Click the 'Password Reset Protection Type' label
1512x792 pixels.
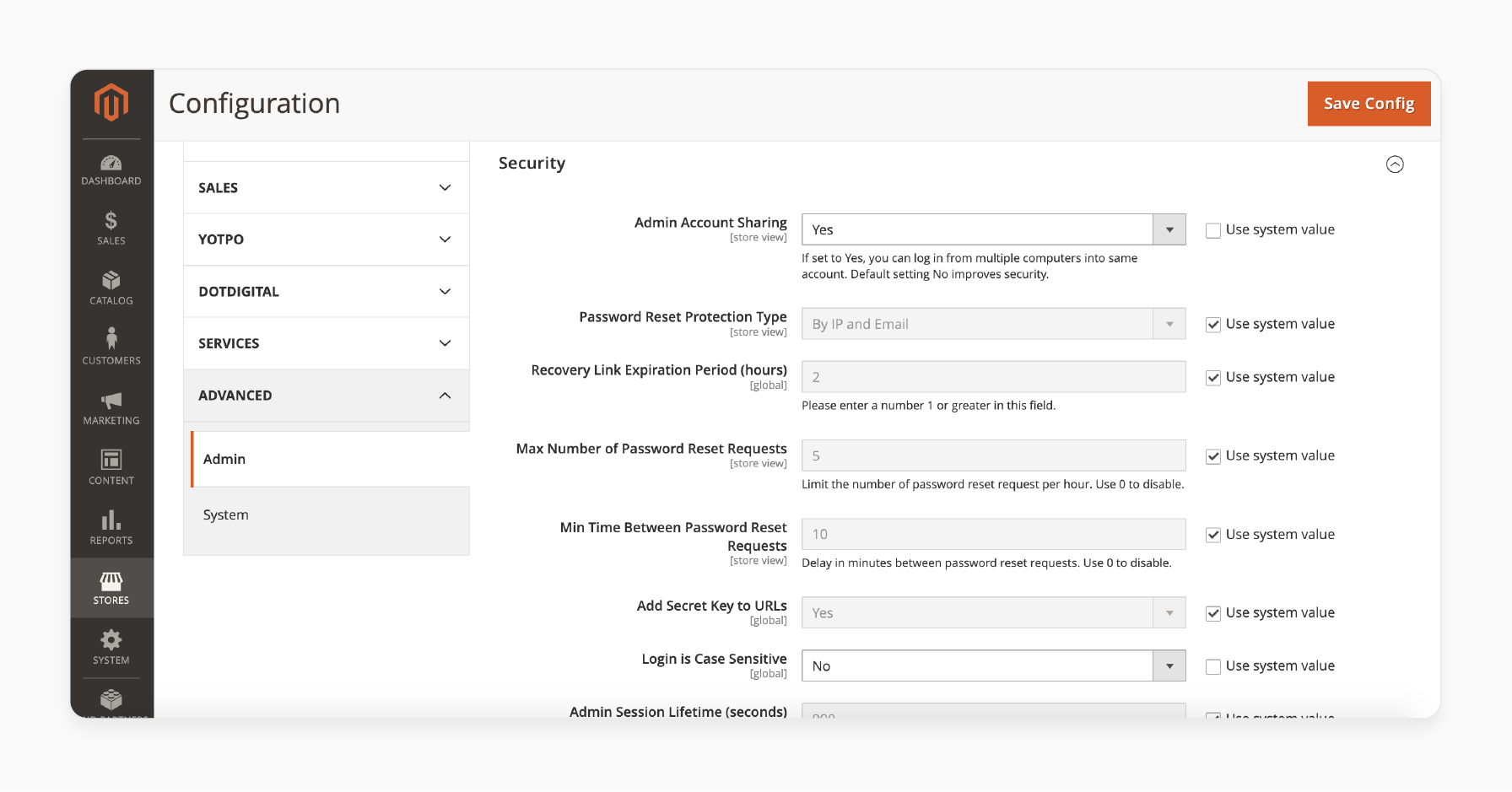[683, 317]
